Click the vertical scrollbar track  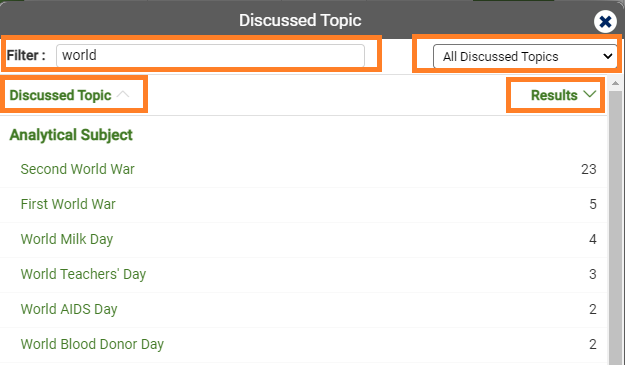pyautogui.click(x=615, y=227)
